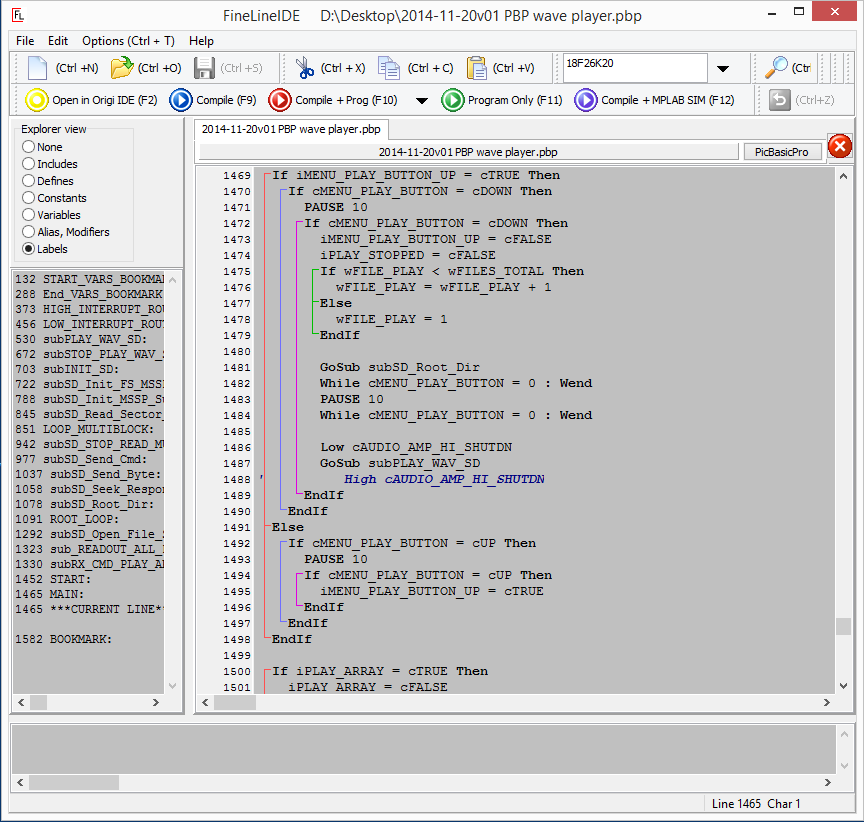Click the Program Only (F11) label
Screen dimensions: 864x822
point(515,100)
